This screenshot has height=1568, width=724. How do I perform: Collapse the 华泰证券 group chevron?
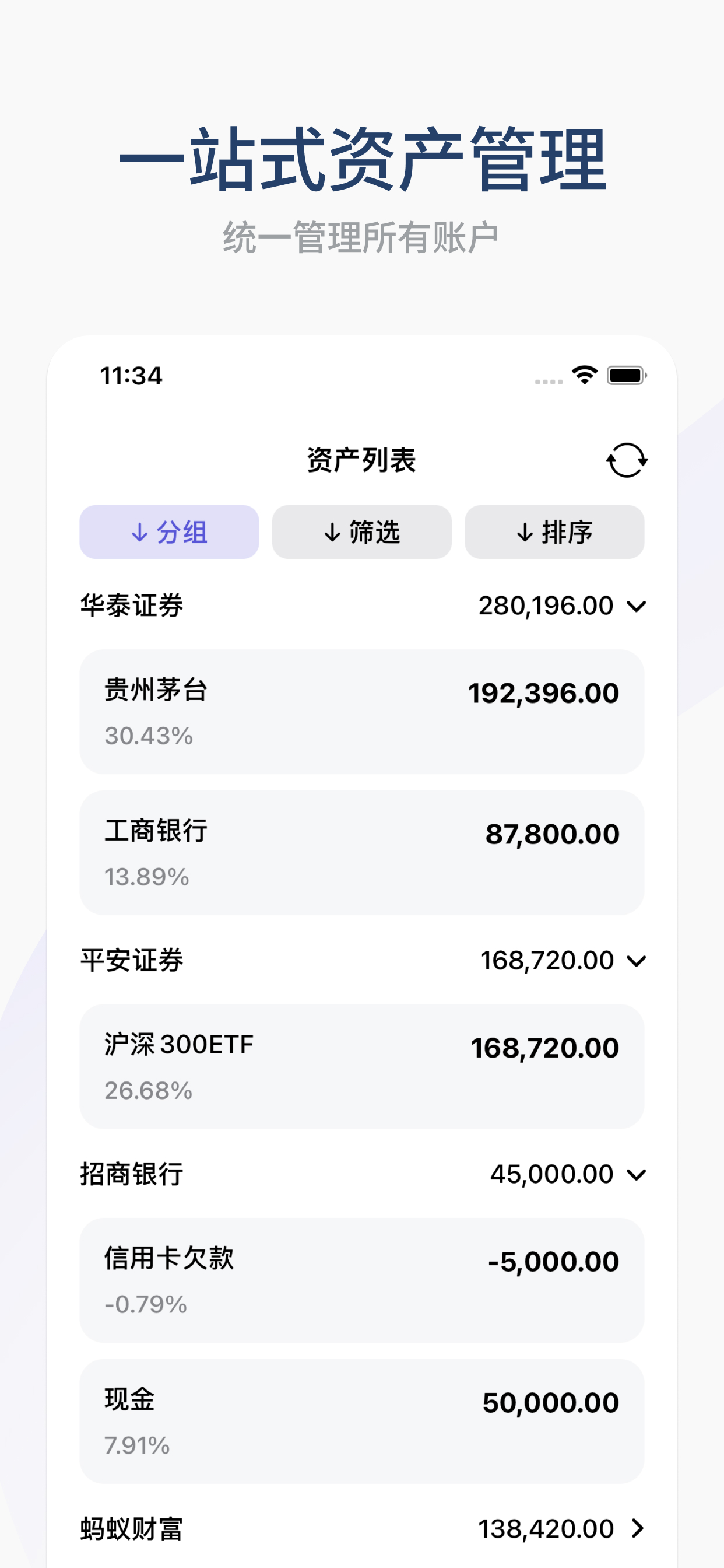pyautogui.click(x=637, y=606)
